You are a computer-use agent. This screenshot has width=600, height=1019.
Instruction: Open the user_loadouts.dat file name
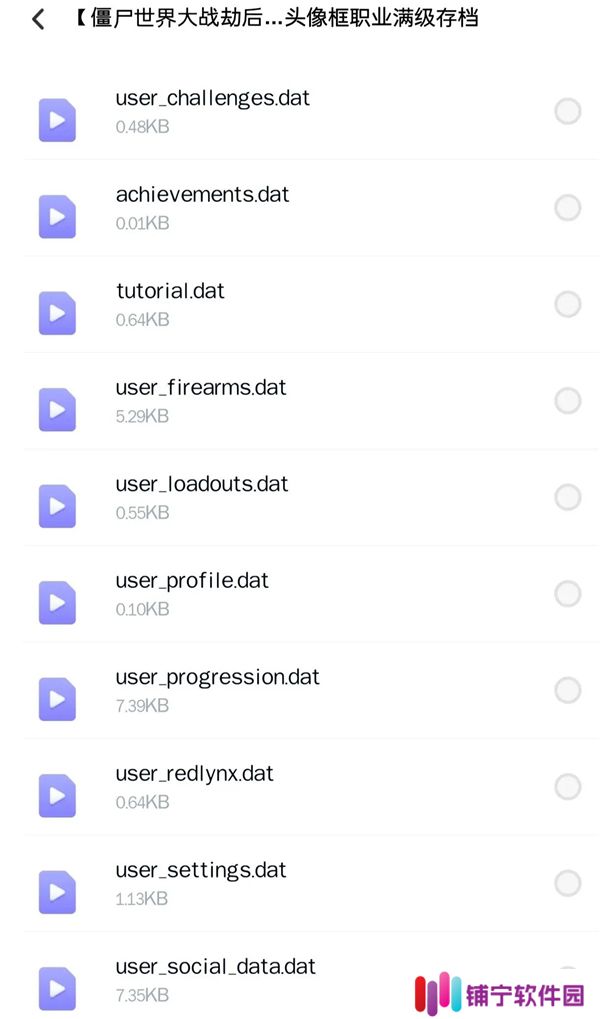tap(202, 484)
